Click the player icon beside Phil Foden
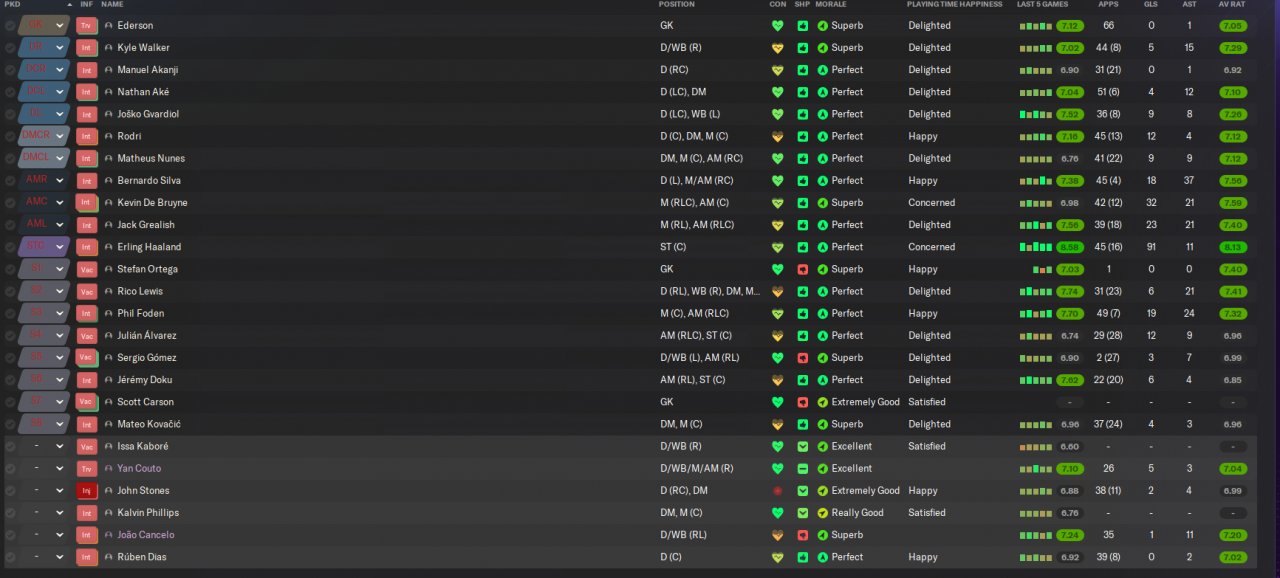The height and width of the screenshot is (578, 1280). click(109, 314)
